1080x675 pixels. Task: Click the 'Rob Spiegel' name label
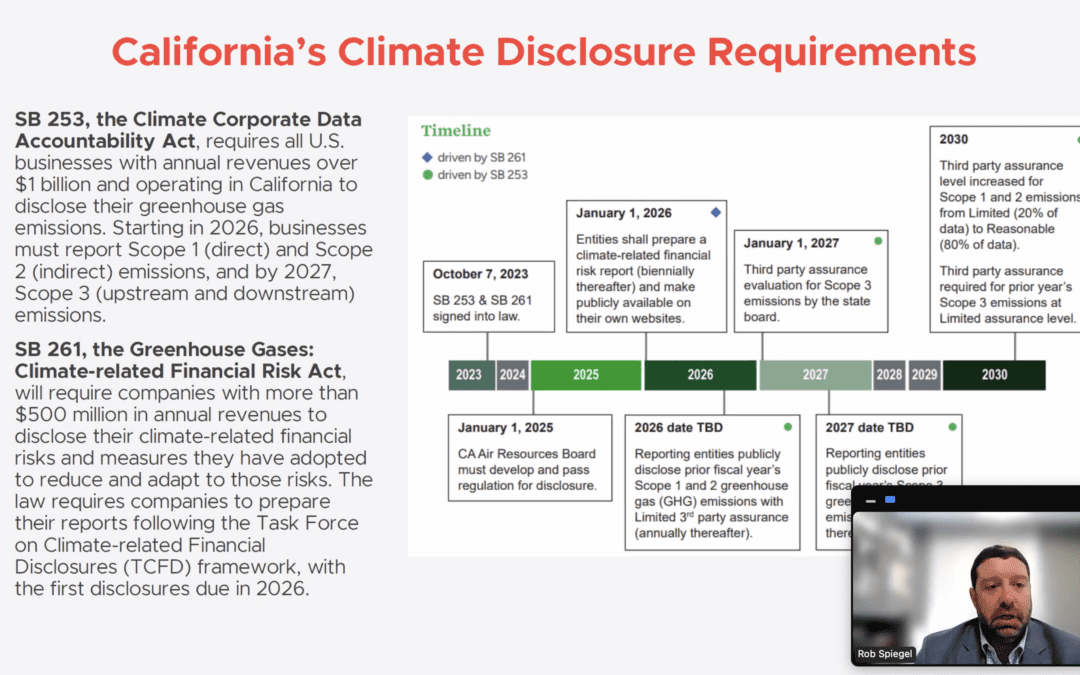click(x=884, y=654)
